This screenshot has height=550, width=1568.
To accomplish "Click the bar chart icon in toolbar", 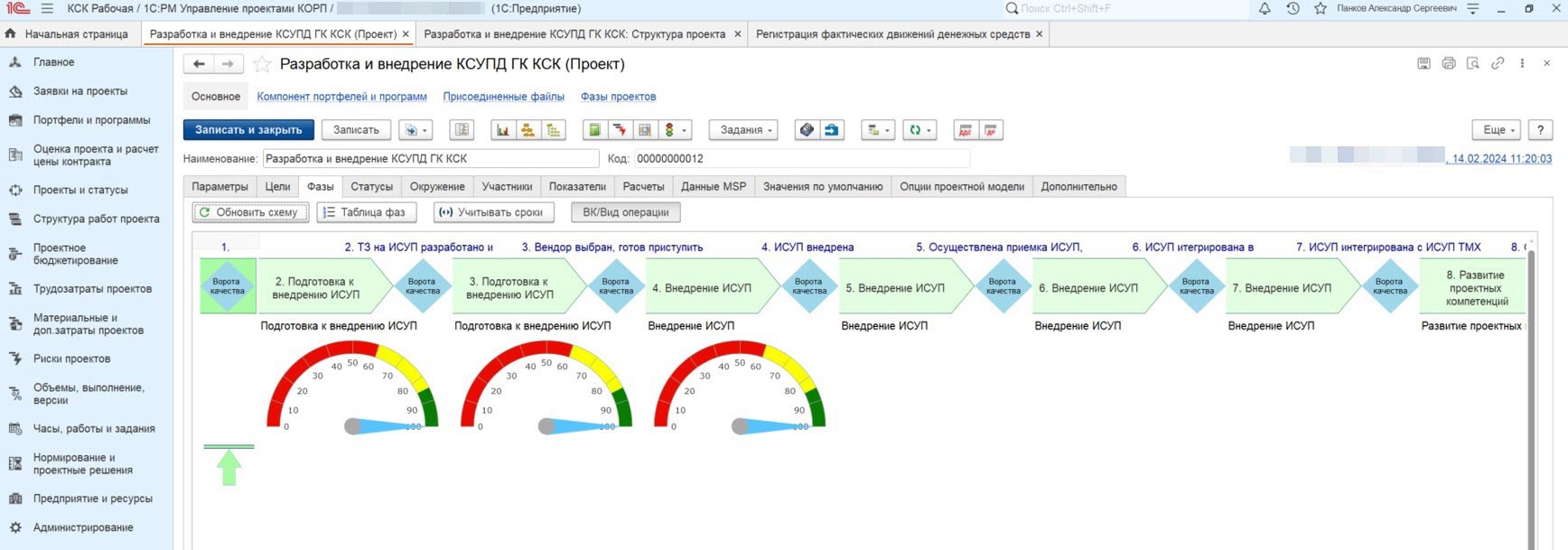I will click(x=502, y=130).
